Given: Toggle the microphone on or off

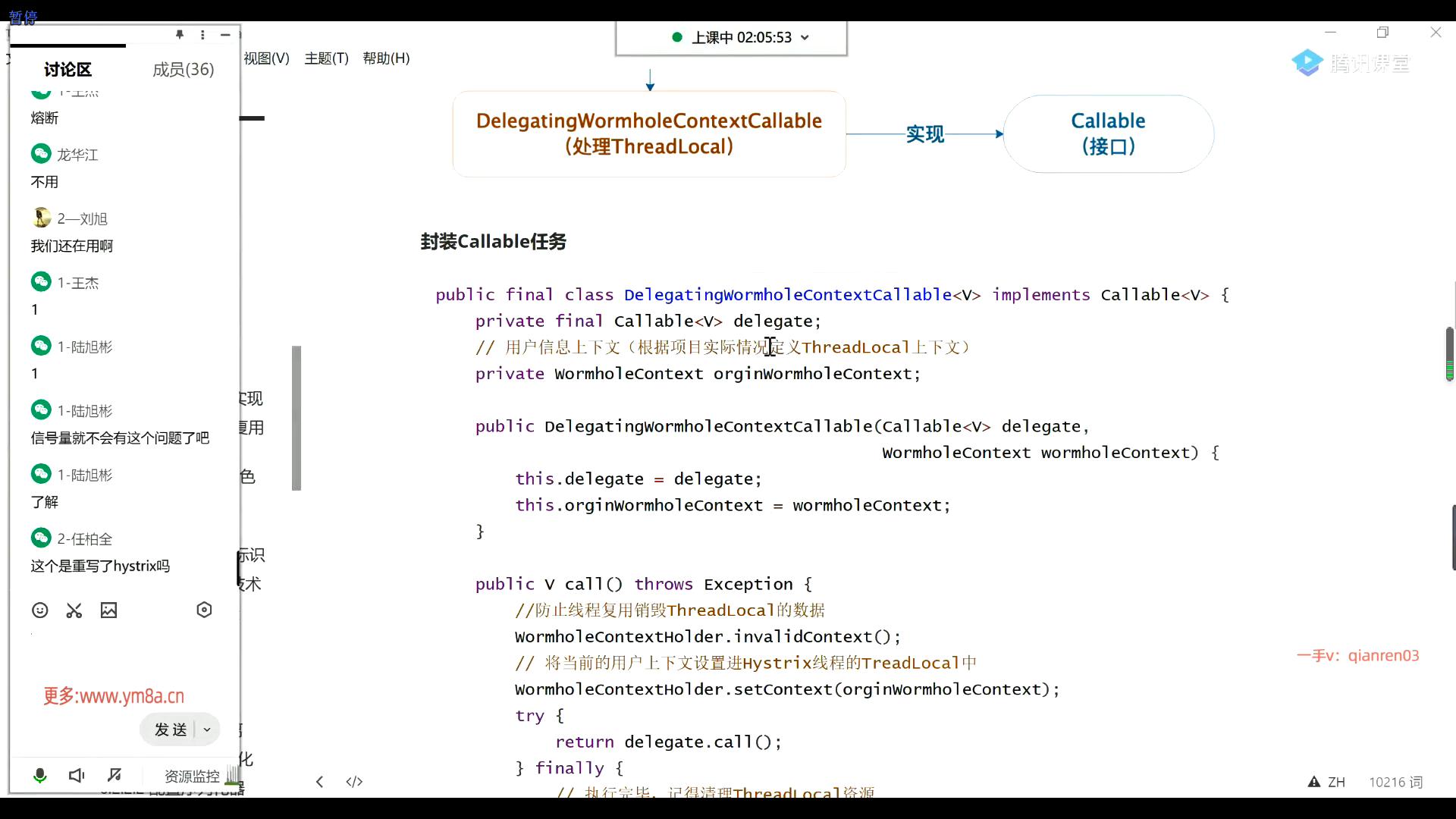Looking at the screenshot, I should 40,775.
